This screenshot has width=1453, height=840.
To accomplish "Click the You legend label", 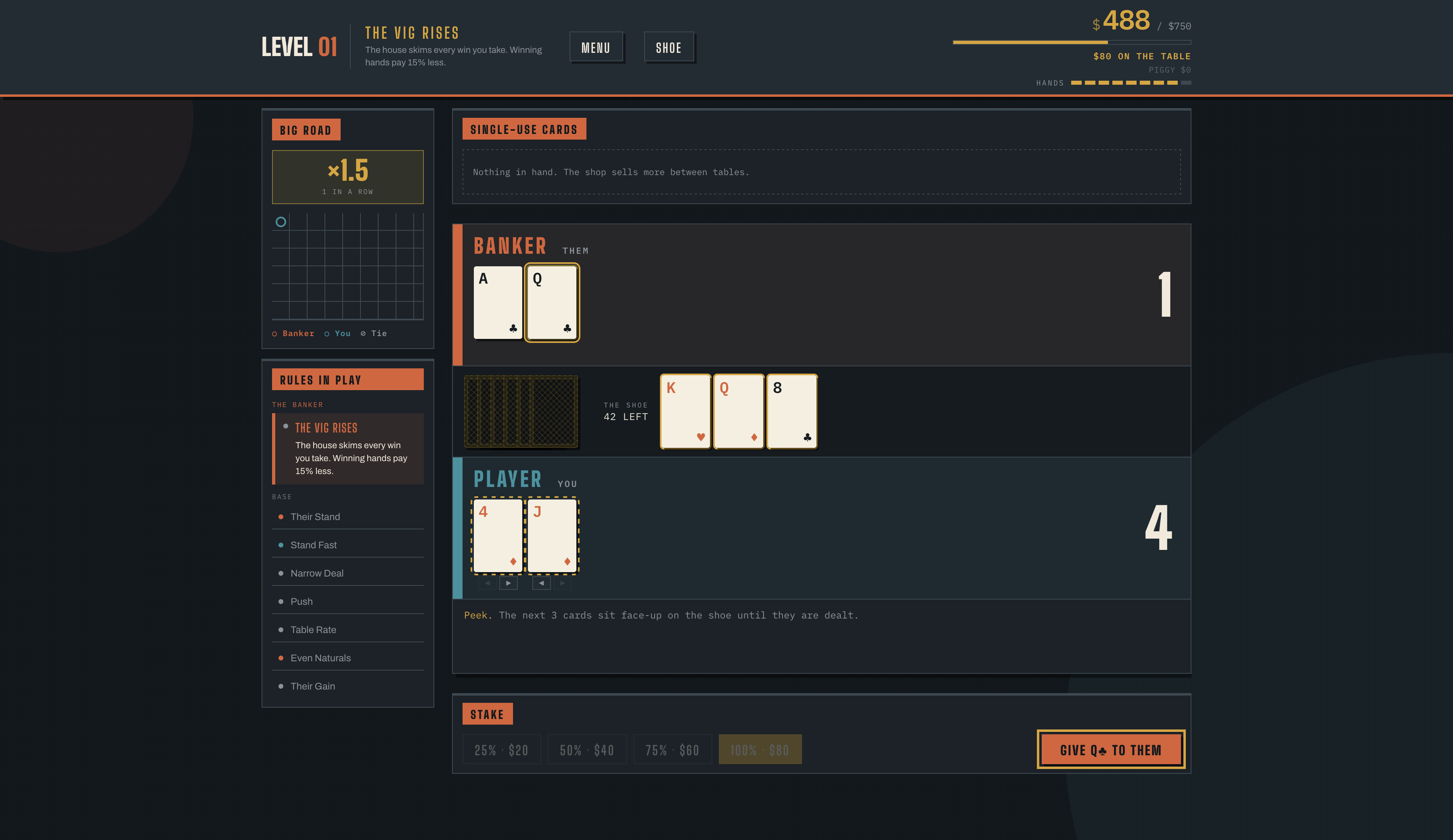I will click(x=337, y=333).
